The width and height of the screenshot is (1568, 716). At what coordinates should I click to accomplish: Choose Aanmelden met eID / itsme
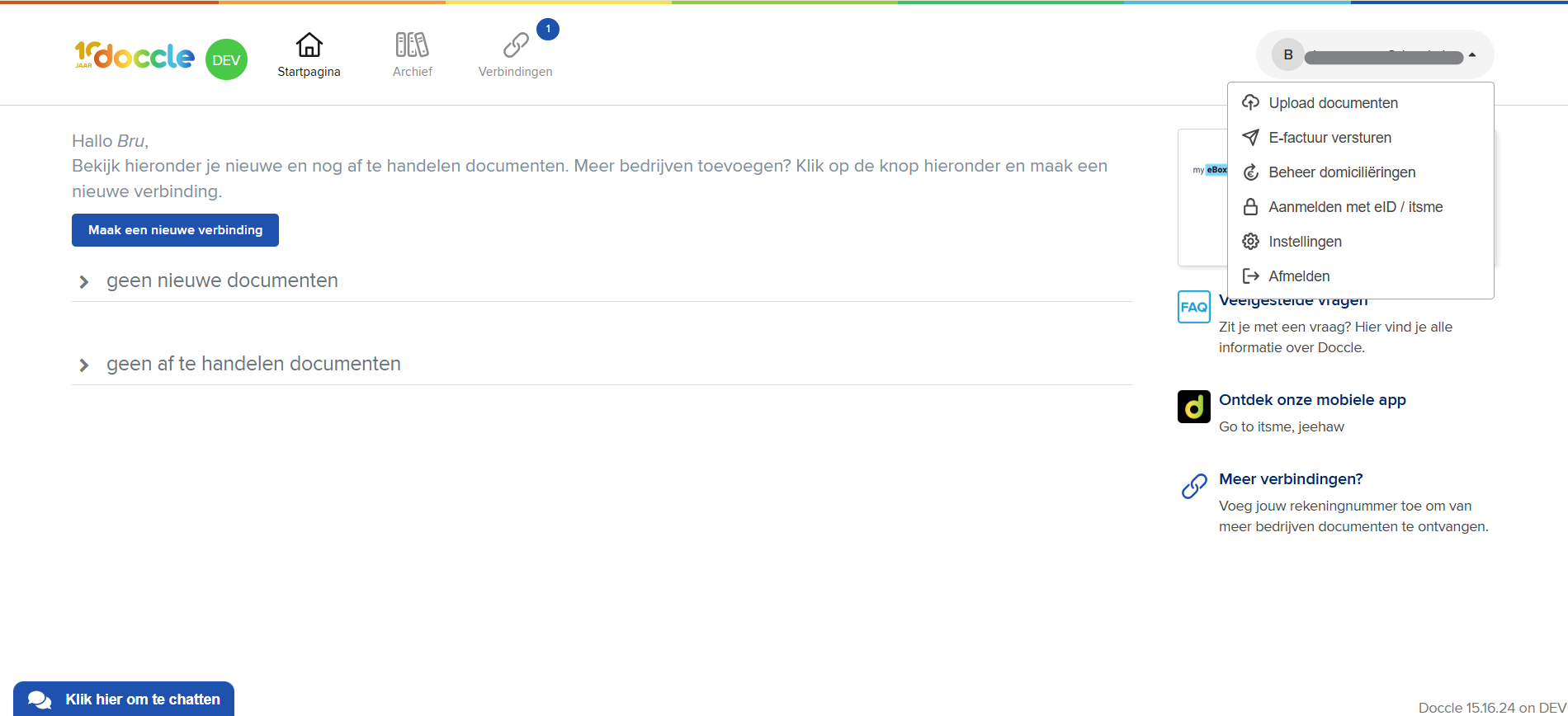pos(1361,206)
